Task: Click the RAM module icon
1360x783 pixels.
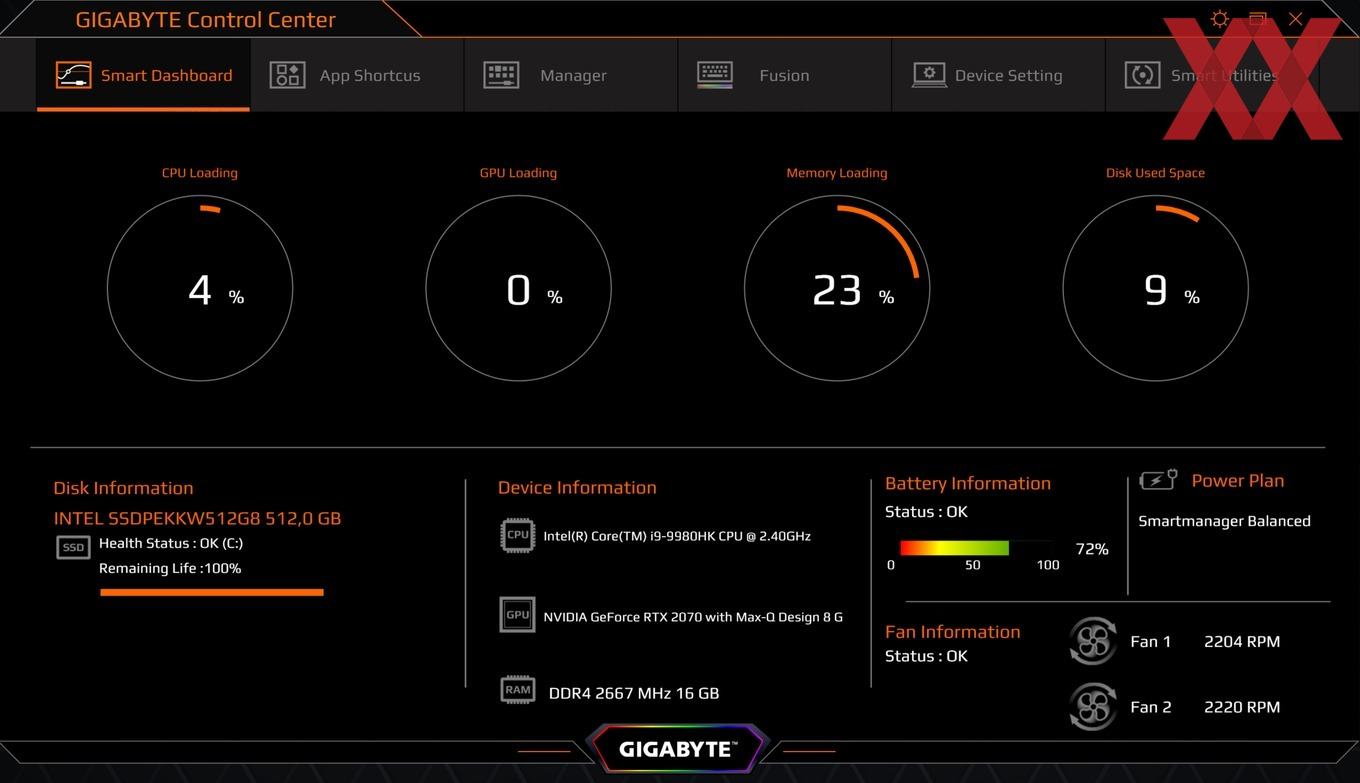Action: (x=517, y=690)
